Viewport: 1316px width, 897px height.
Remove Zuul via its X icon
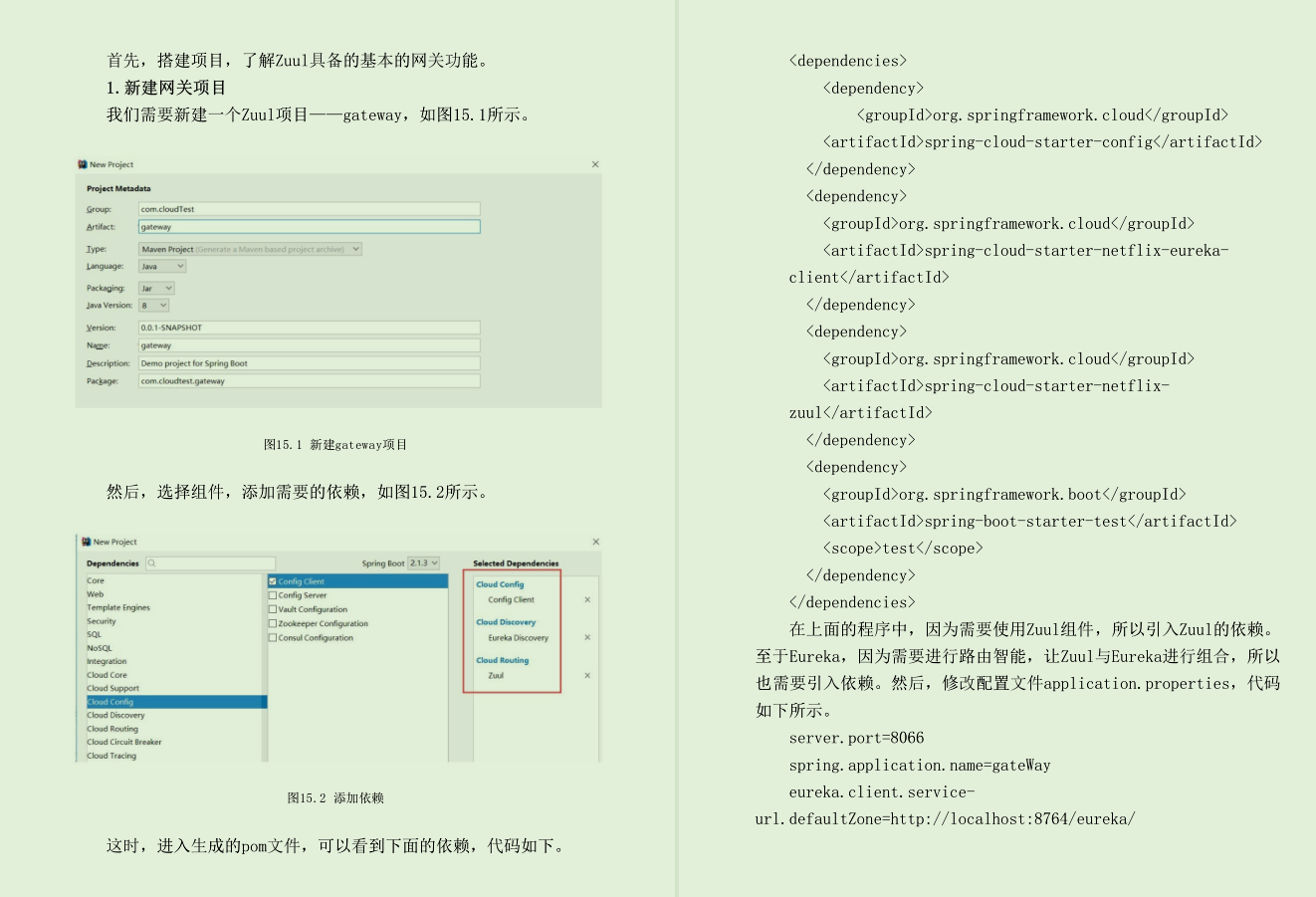(x=587, y=674)
